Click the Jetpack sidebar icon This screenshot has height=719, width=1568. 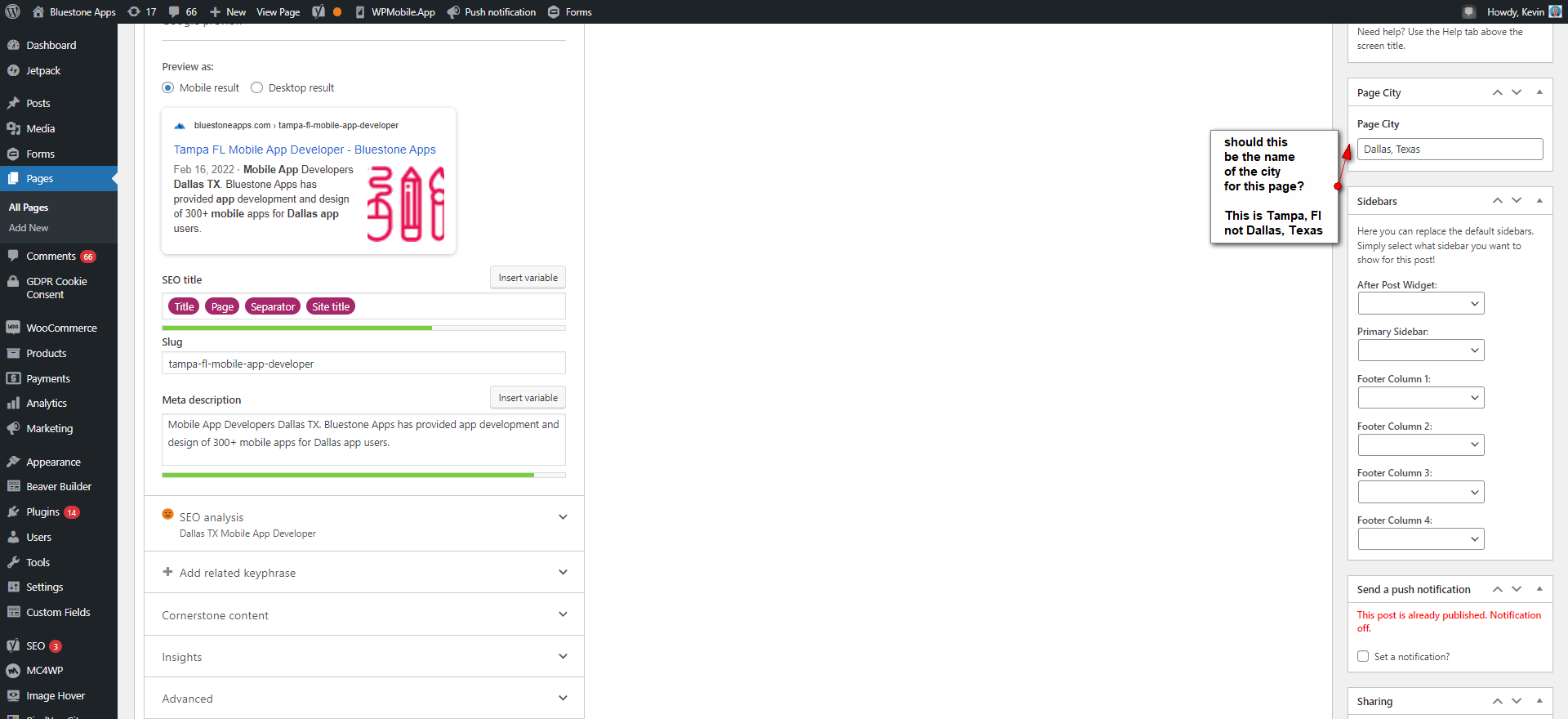[x=13, y=70]
